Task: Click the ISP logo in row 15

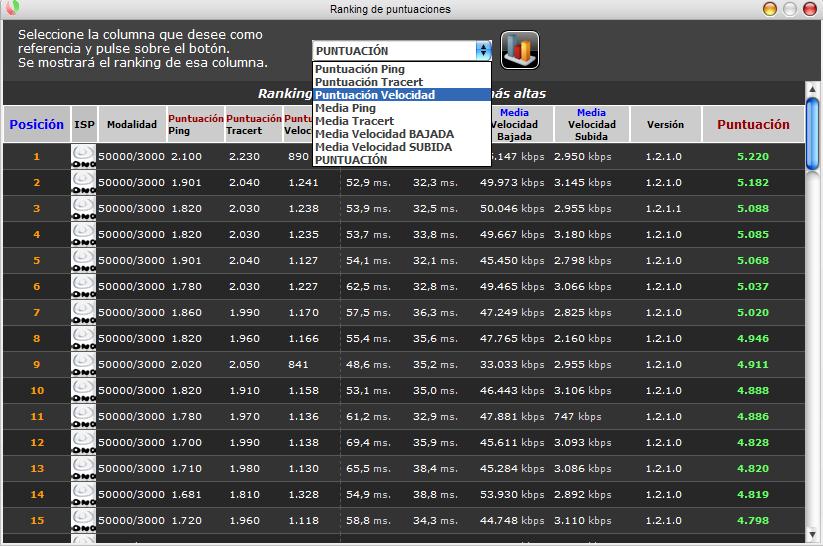Action: click(x=84, y=520)
